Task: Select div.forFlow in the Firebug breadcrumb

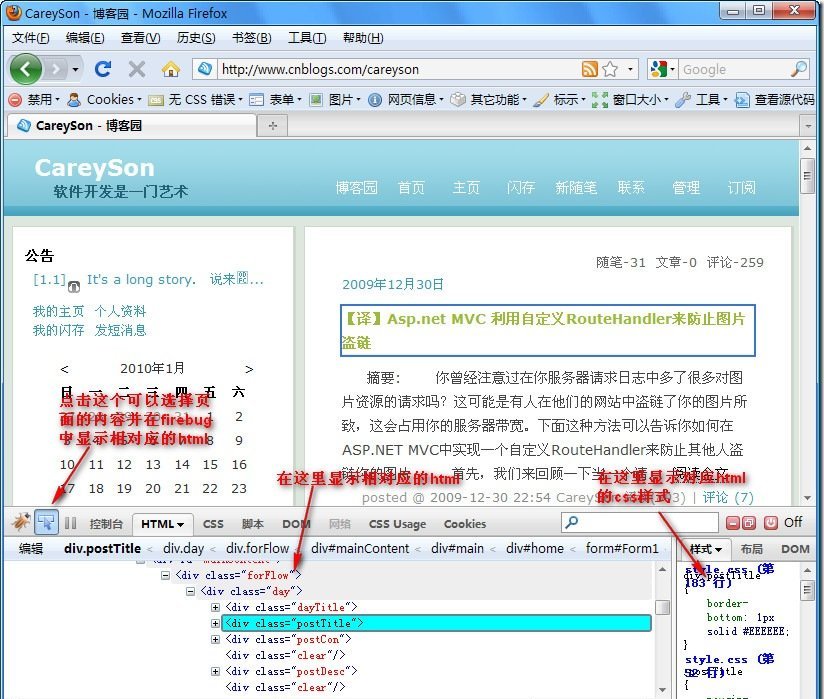Action: [x=258, y=549]
